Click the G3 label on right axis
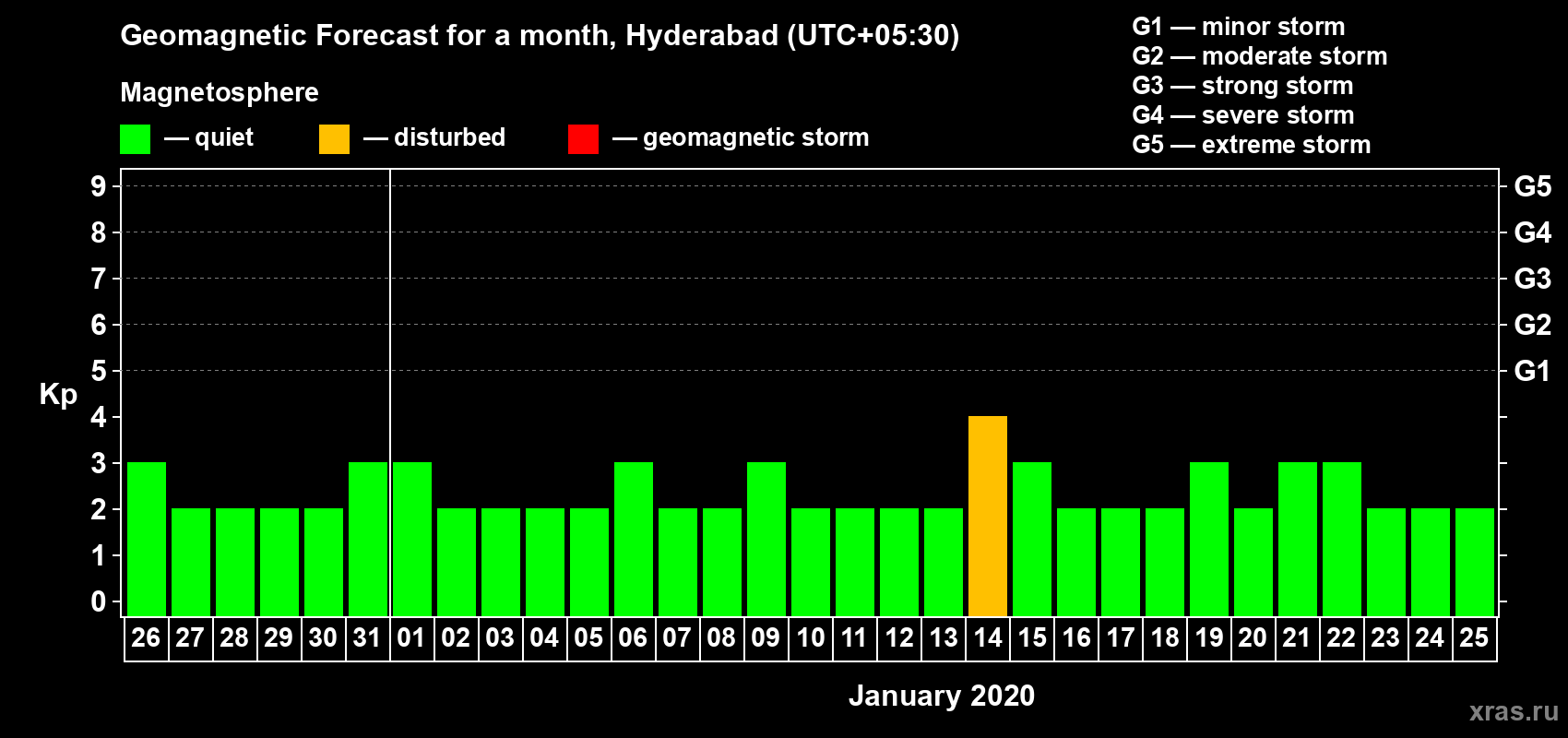 [1533, 279]
